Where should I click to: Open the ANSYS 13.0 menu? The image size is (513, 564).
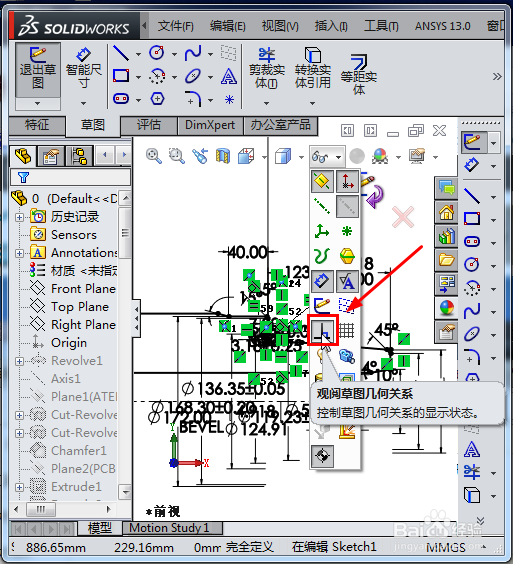[x=443, y=26]
